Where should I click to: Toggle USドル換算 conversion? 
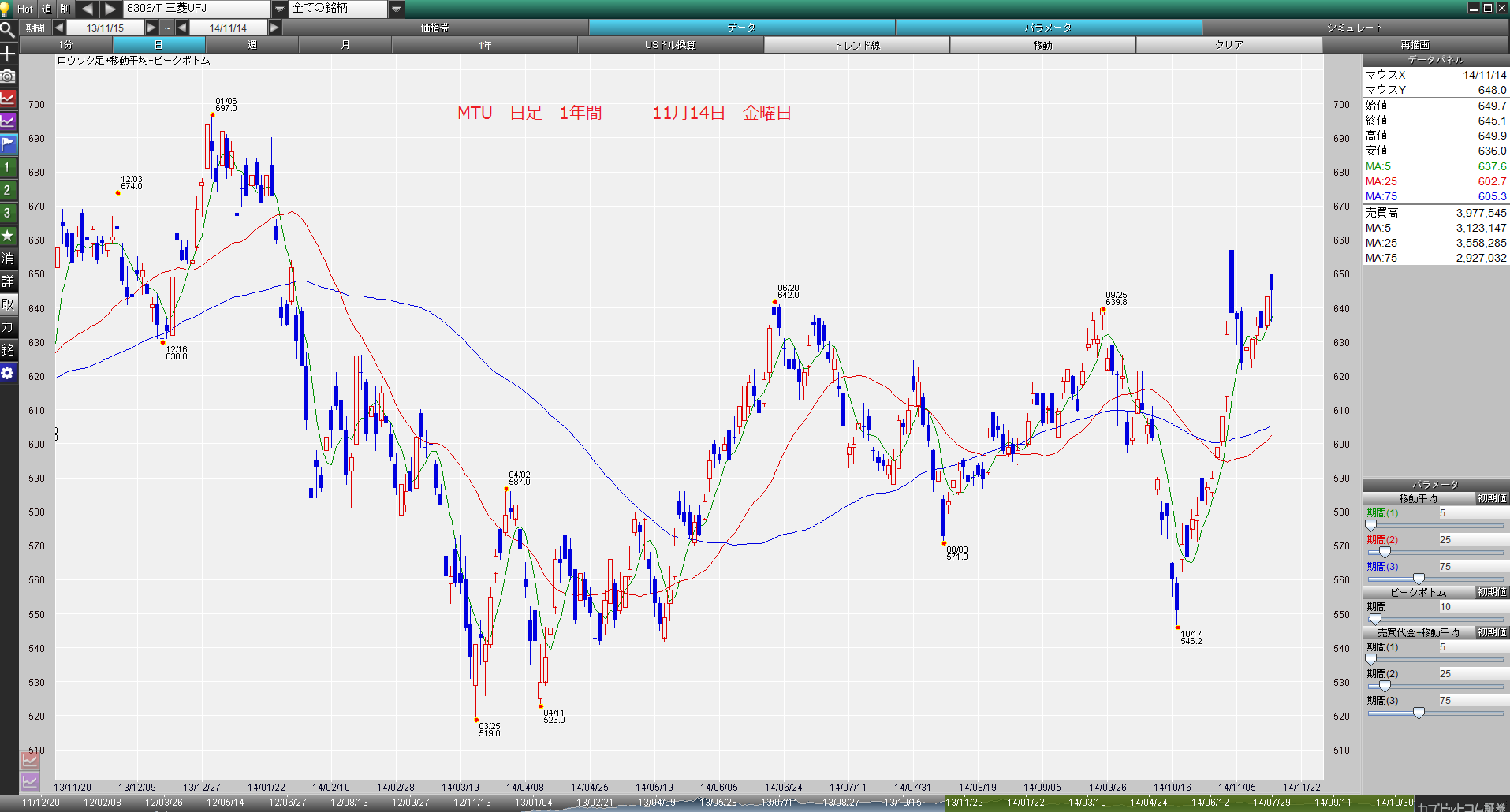670,45
